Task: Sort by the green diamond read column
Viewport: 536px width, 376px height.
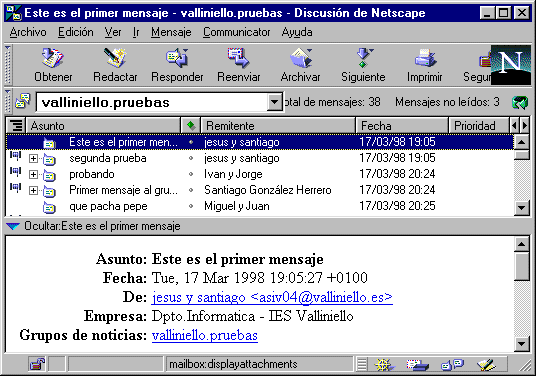Action: click(x=191, y=126)
